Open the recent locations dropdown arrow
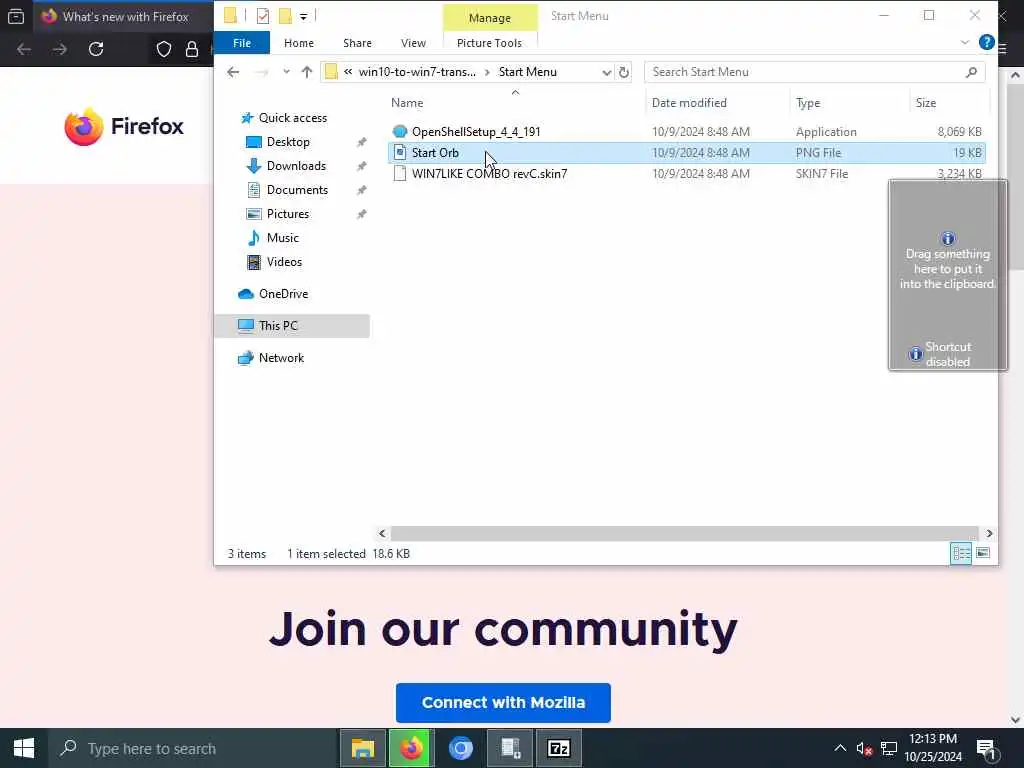 pos(286,72)
